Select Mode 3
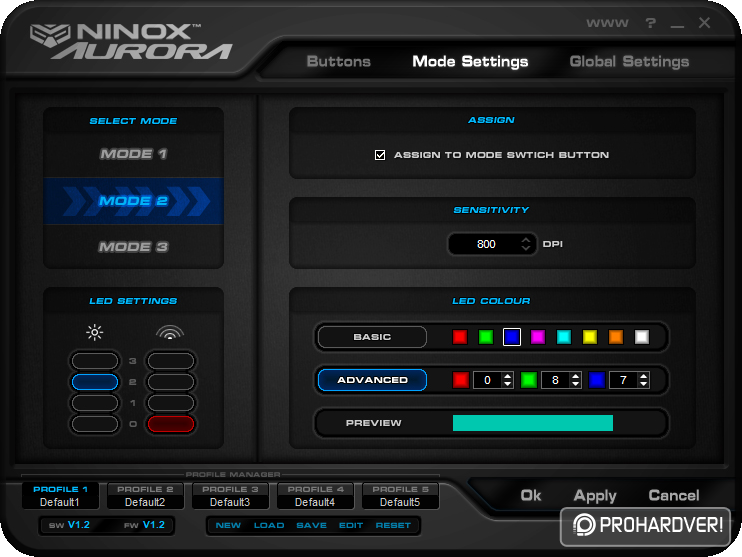 [x=133, y=247]
